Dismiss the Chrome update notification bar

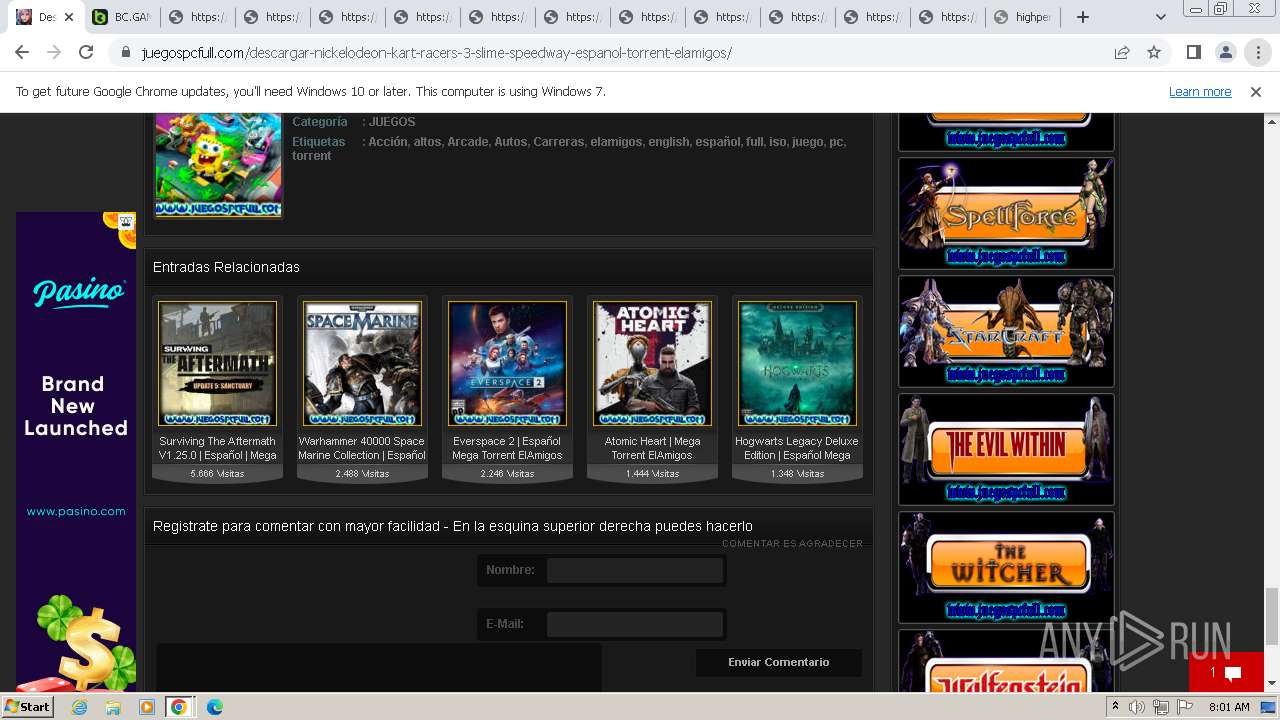[x=1256, y=91]
